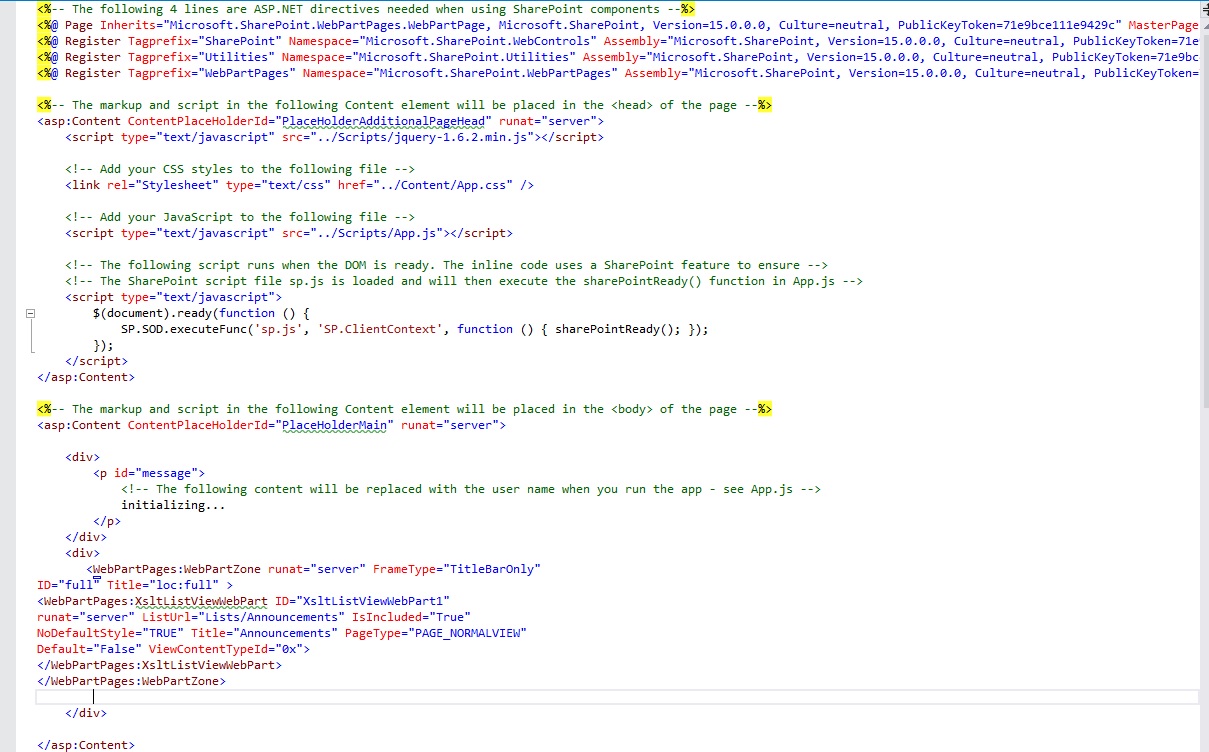The height and width of the screenshot is (752, 1209).
Task: Click the ID="XsltListViewWebPart1" attribute
Action: pyautogui.click(x=363, y=601)
